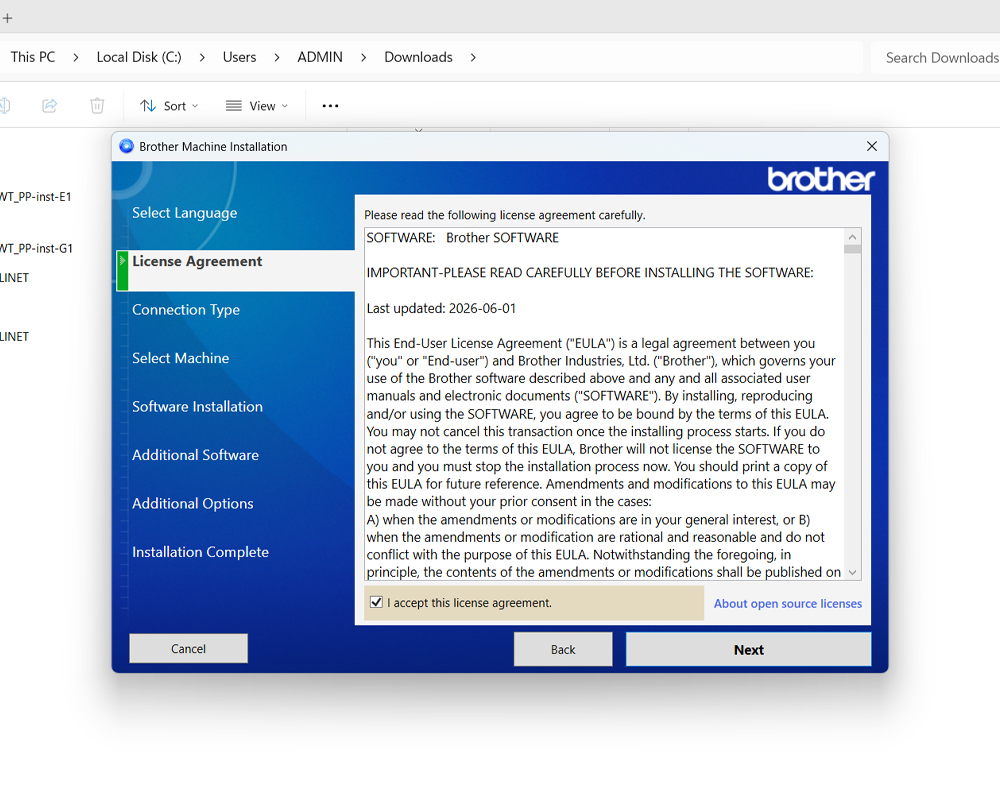Check the license agreement acceptance box

(376, 602)
